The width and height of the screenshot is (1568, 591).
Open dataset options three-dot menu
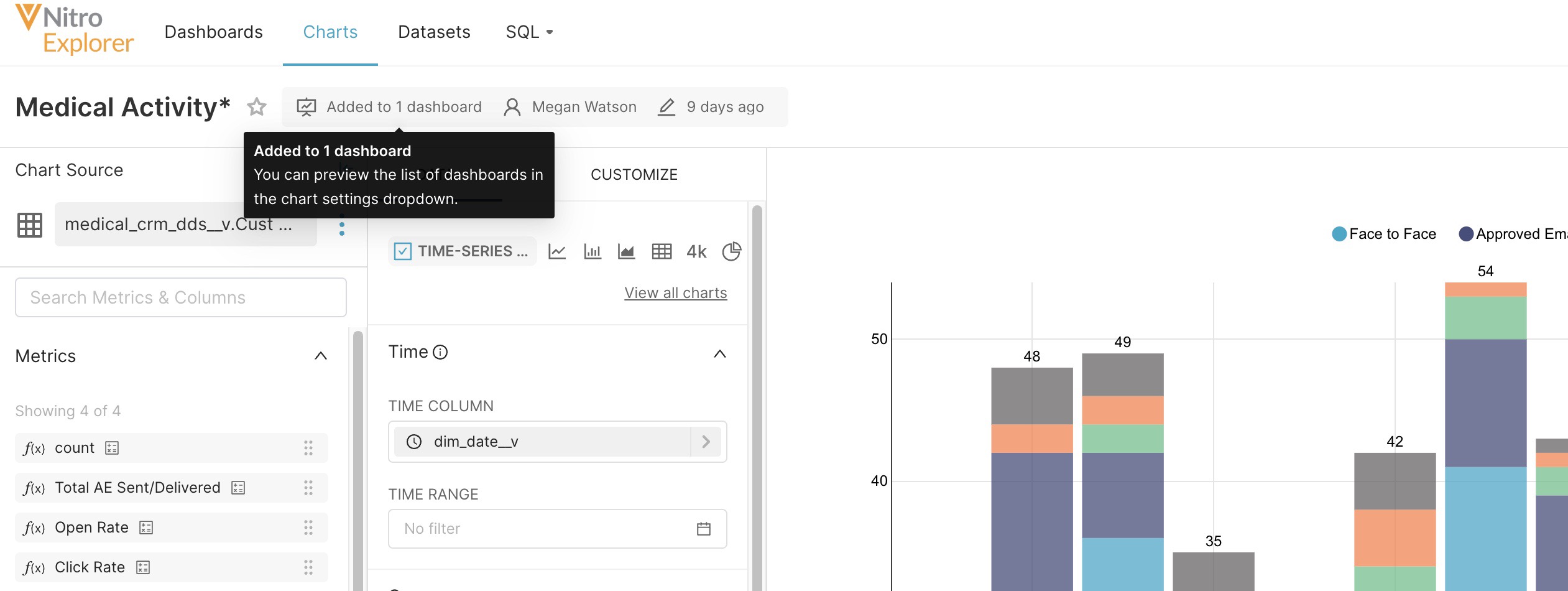[x=341, y=225]
